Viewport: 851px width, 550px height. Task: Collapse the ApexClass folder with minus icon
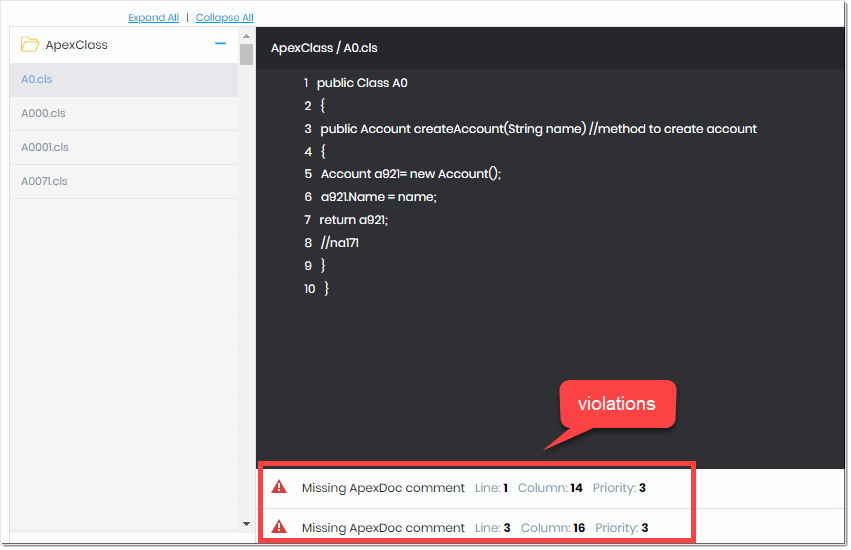(x=220, y=44)
